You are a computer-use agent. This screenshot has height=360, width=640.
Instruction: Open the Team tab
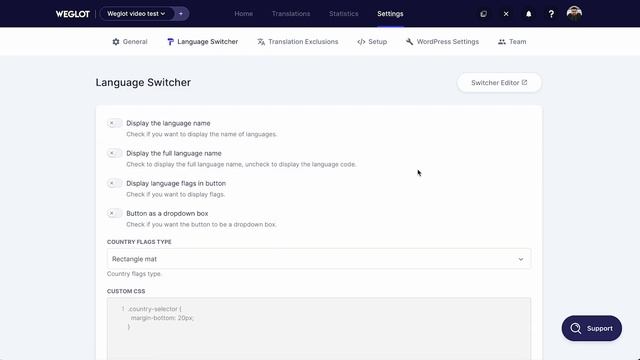click(512, 42)
